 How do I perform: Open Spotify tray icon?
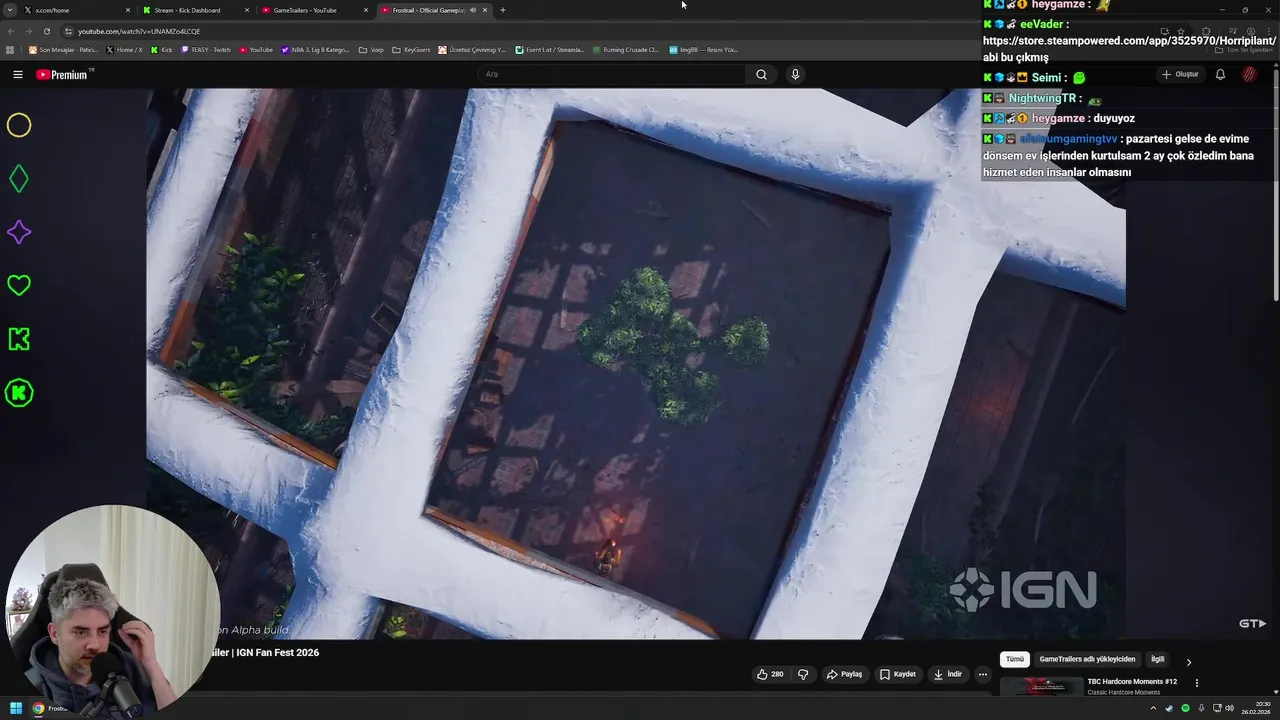[1185, 708]
